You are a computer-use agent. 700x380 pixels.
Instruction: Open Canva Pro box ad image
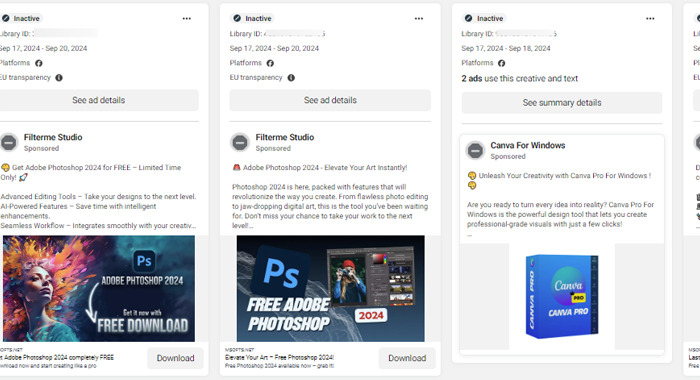tap(562, 296)
